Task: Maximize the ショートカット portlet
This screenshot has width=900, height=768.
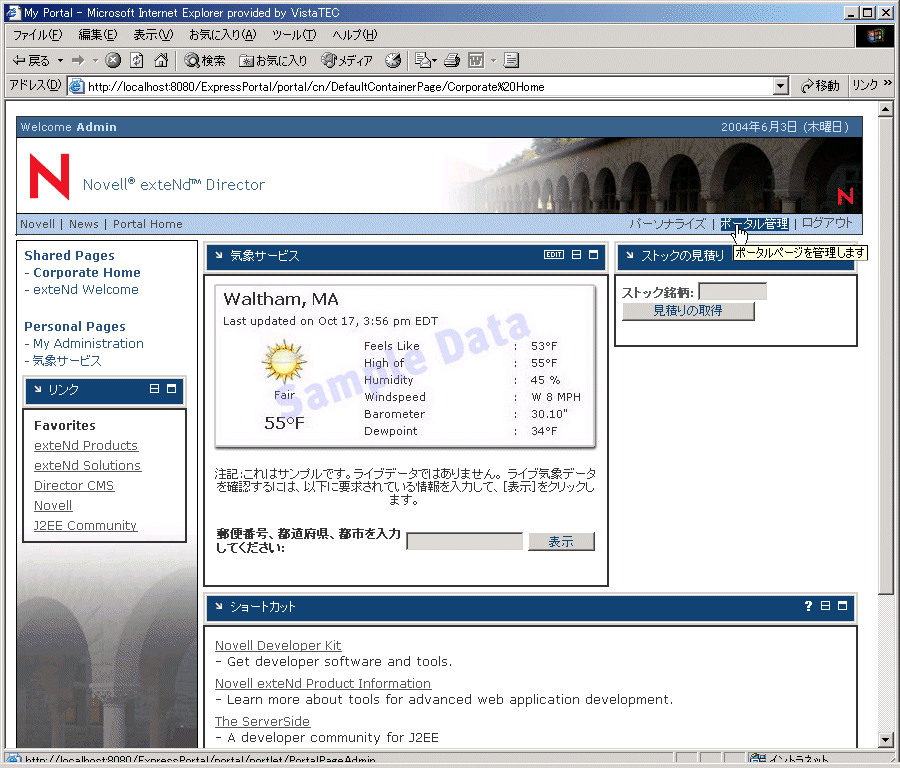Action: pos(843,606)
